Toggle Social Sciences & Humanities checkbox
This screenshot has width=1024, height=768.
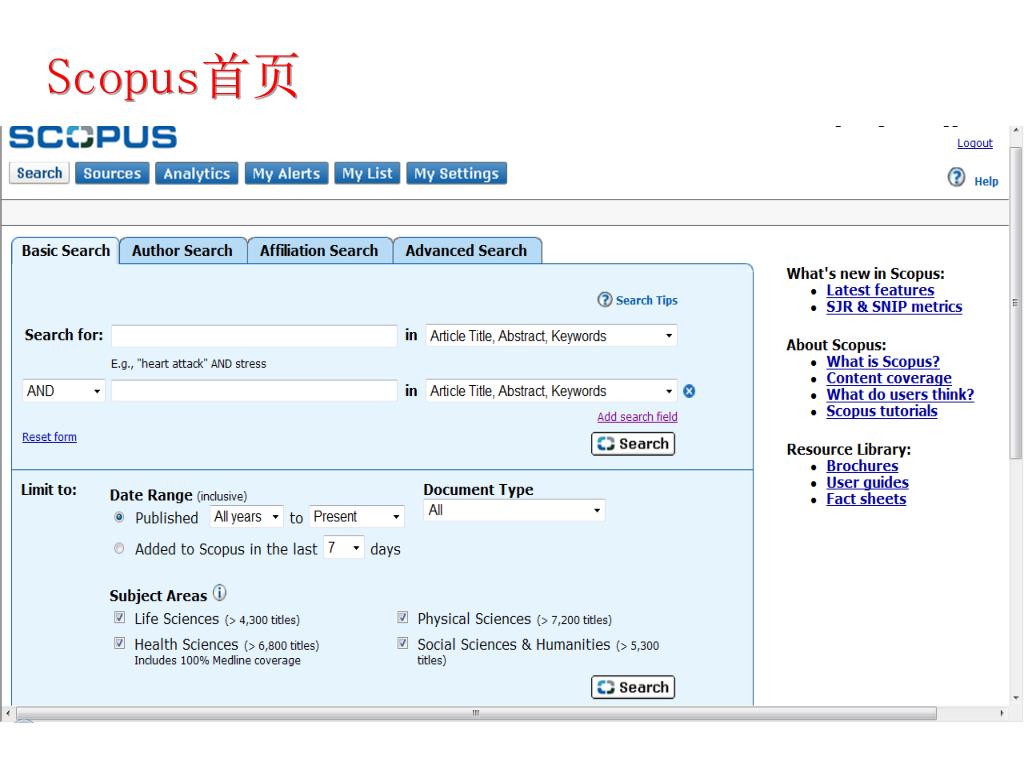click(x=403, y=643)
